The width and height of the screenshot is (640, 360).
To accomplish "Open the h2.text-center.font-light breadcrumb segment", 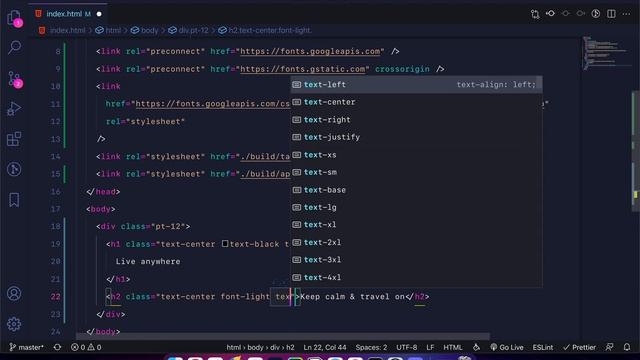I will point(269,30).
